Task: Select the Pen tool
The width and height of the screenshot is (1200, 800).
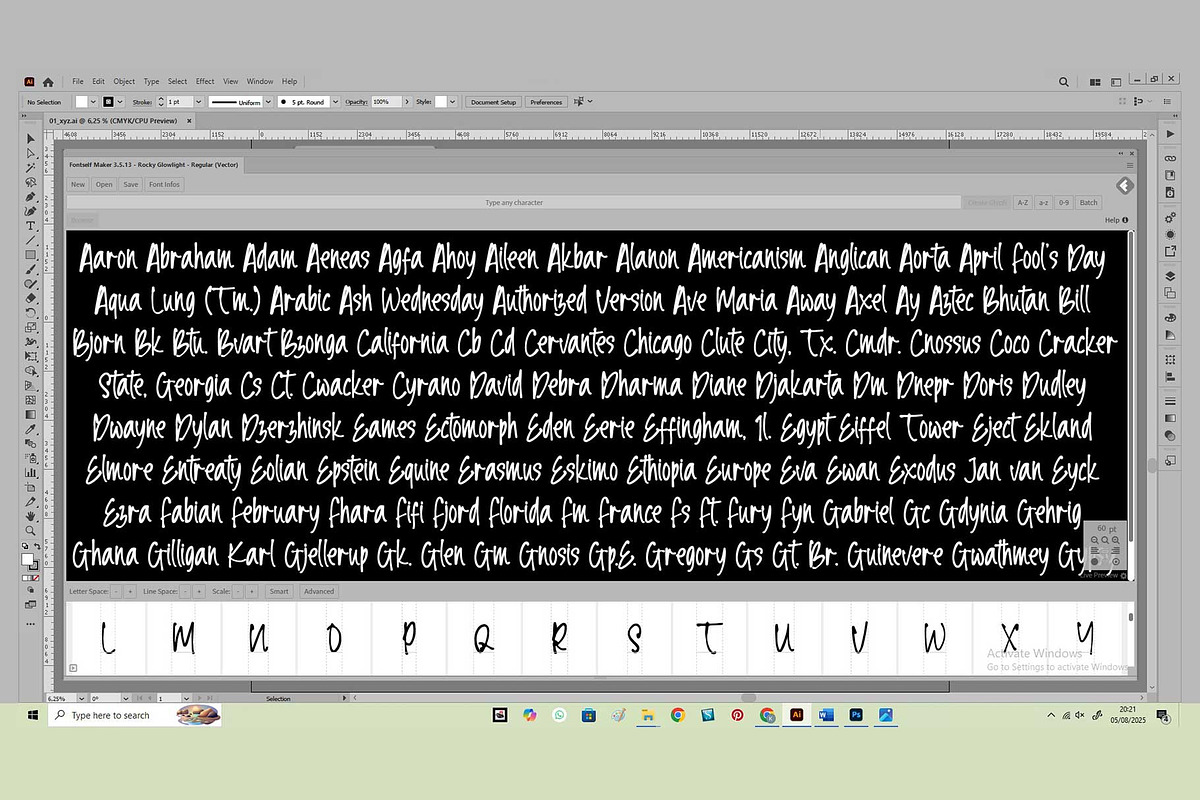Action: (30, 196)
